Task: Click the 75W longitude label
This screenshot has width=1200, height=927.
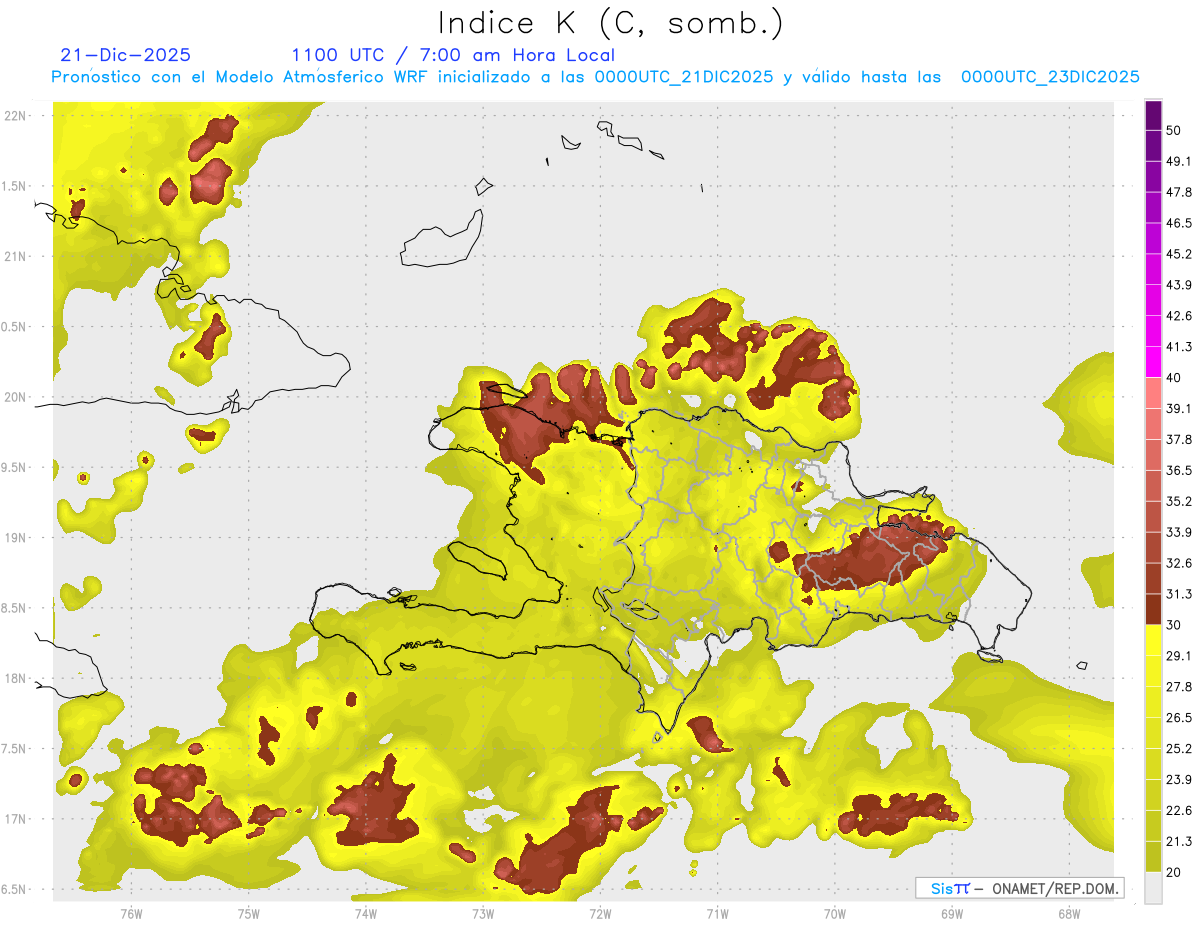Action: (248, 914)
